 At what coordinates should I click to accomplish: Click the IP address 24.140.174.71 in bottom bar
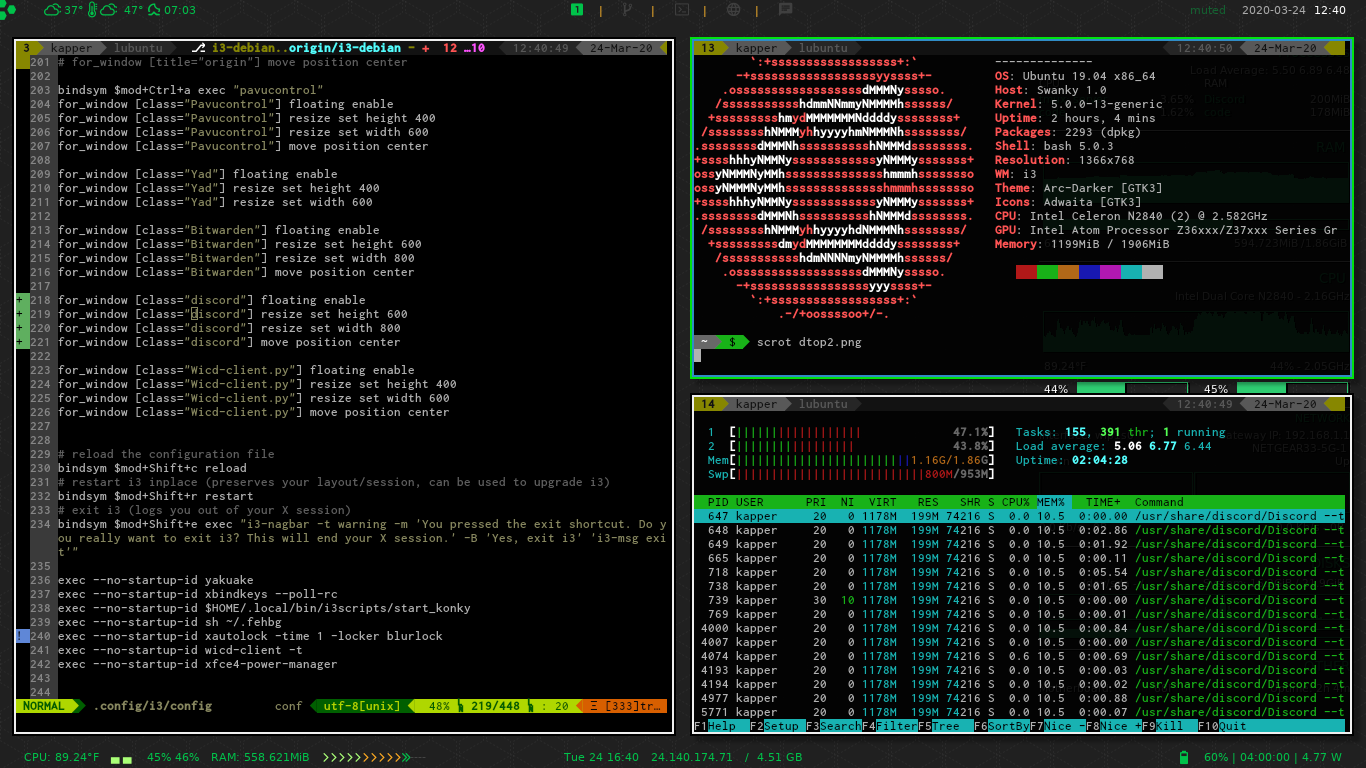692,758
